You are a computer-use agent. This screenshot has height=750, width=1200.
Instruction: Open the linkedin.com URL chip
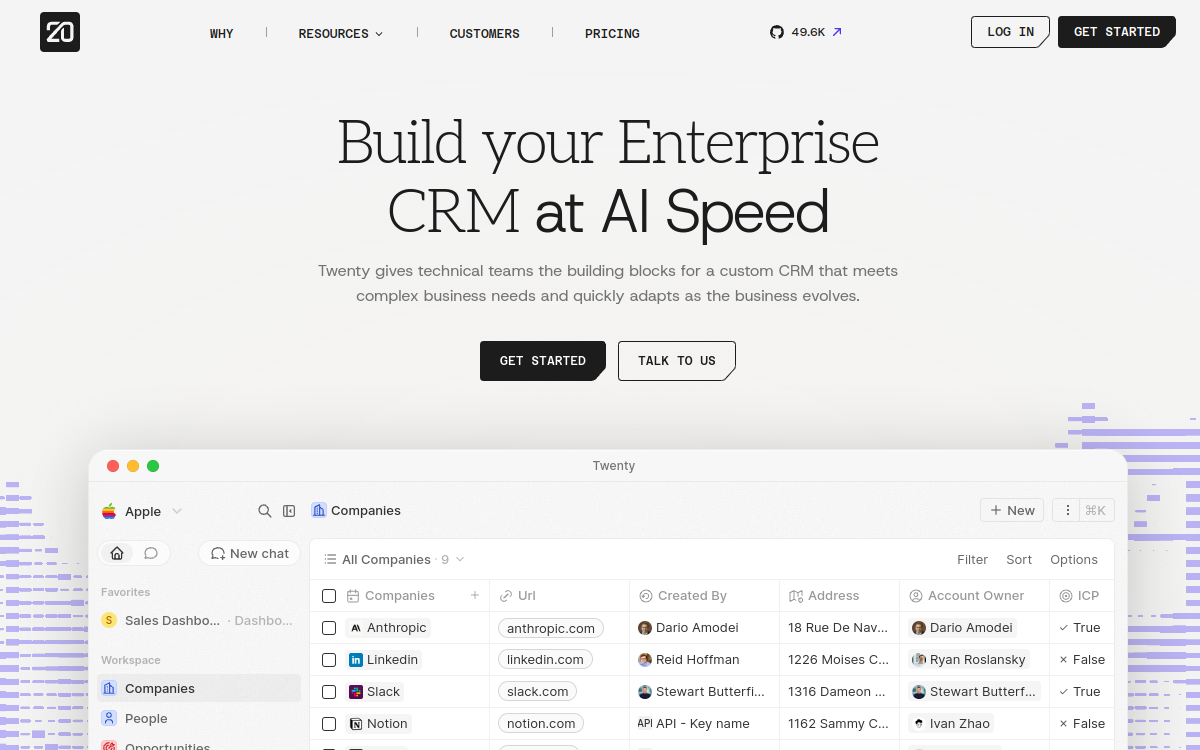pyautogui.click(x=545, y=660)
